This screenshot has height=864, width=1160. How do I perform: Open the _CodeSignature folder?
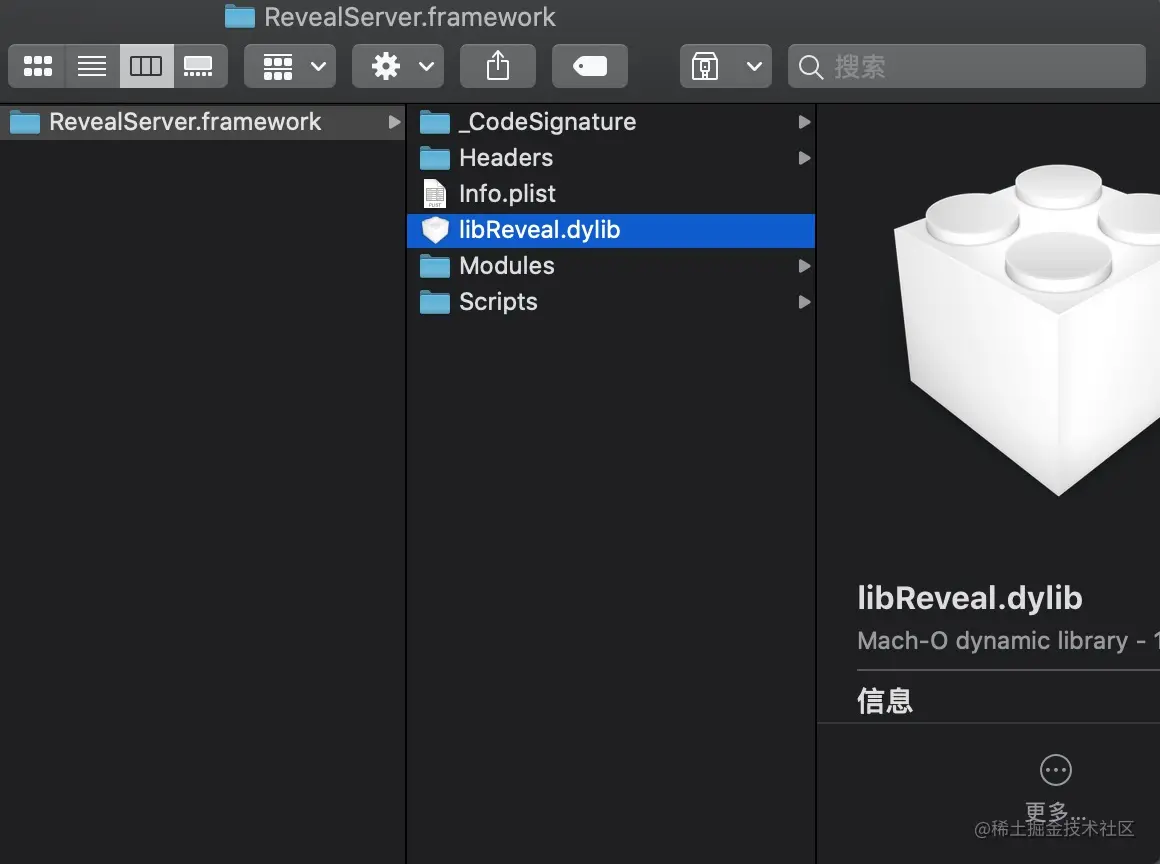[x=547, y=122]
